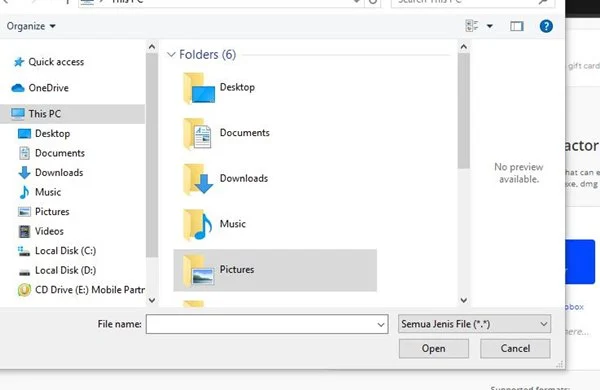Image resolution: width=600 pixels, height=390 pixels.
Task: Click the Downloads folder name in file list
Action: coord(244,178)
